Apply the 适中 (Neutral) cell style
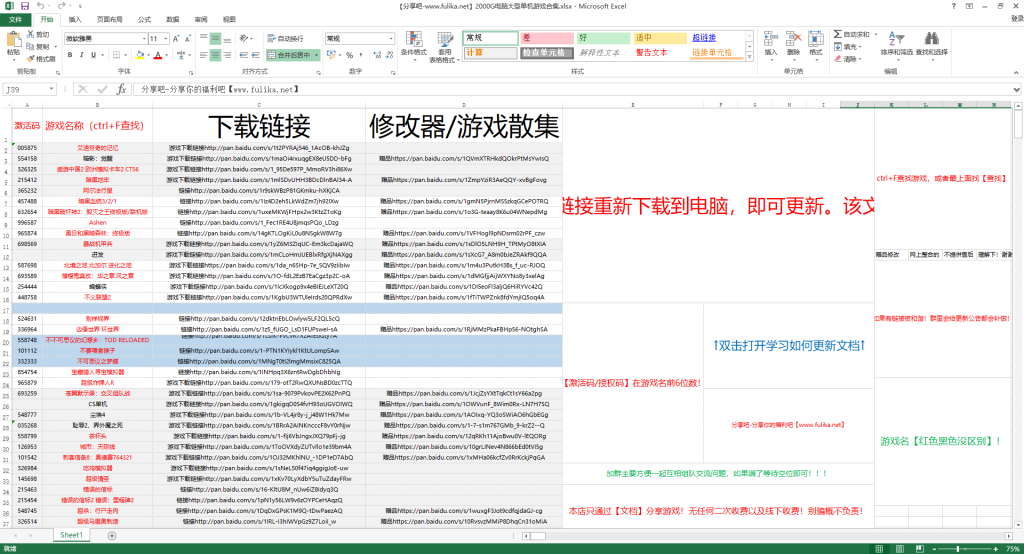 click(x=660, y=38)
